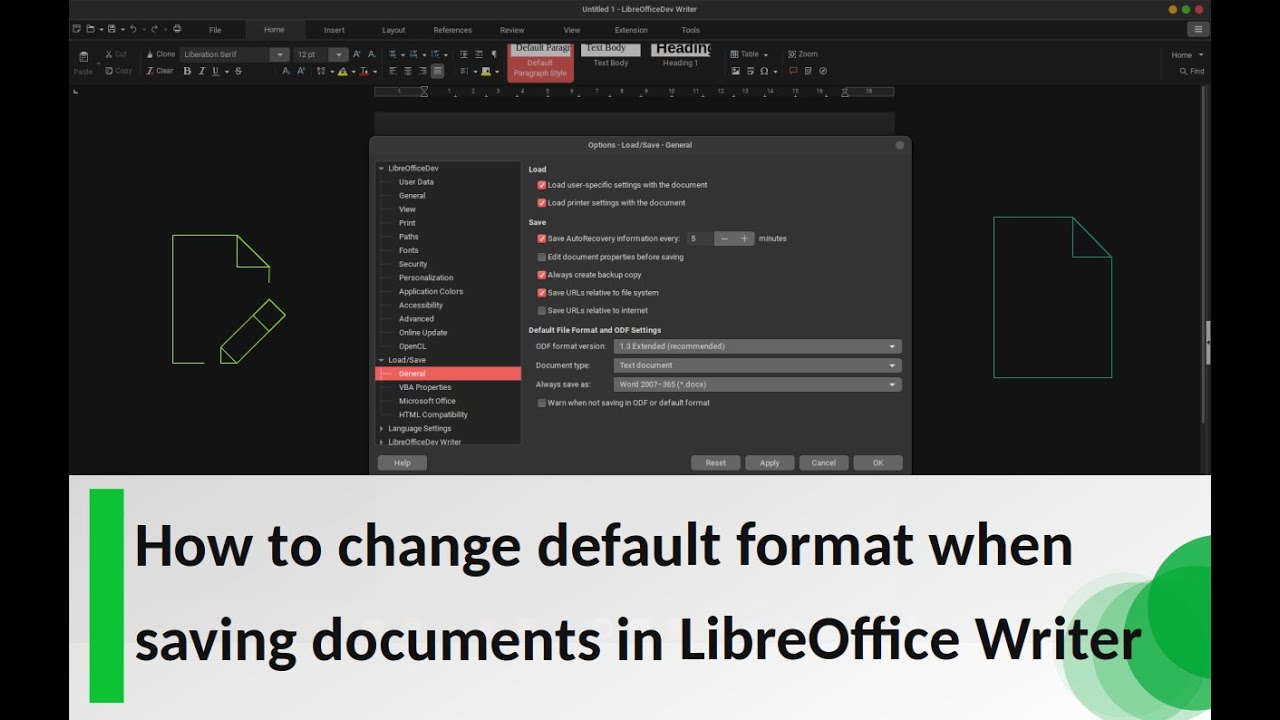Open the File tab
The width and height of the screenshot is (1280, 720).
(216, 30)
